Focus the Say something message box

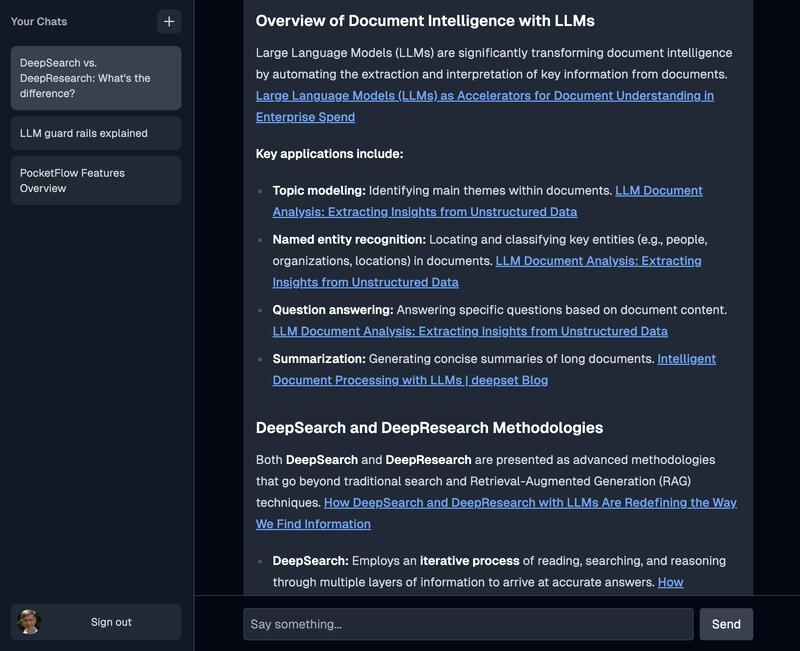[468, 624]
